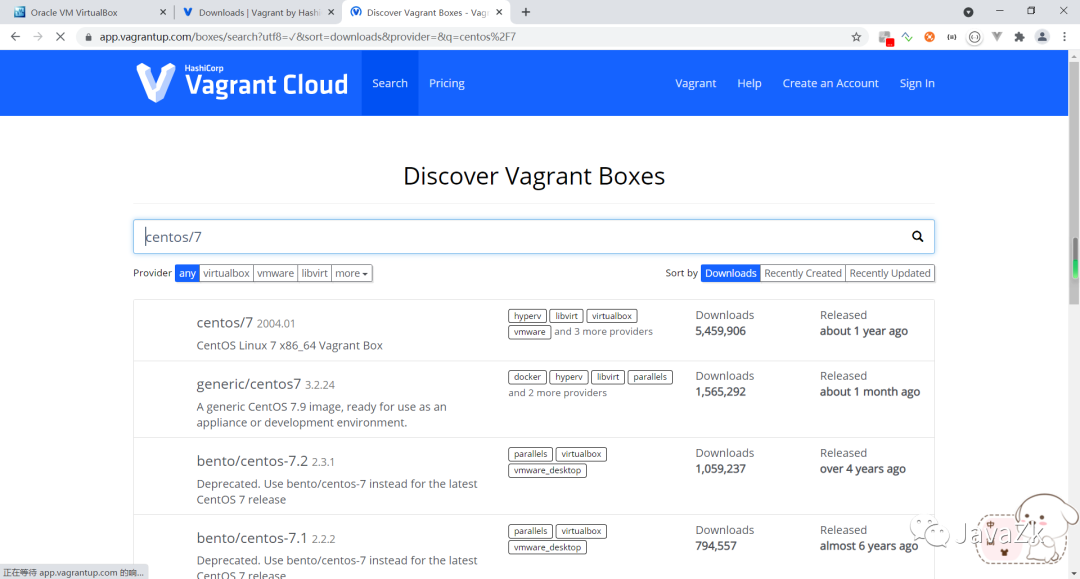1080x579 pixels.
Task: Click the Vagrant Cloud logo
Action: point(242,83)
